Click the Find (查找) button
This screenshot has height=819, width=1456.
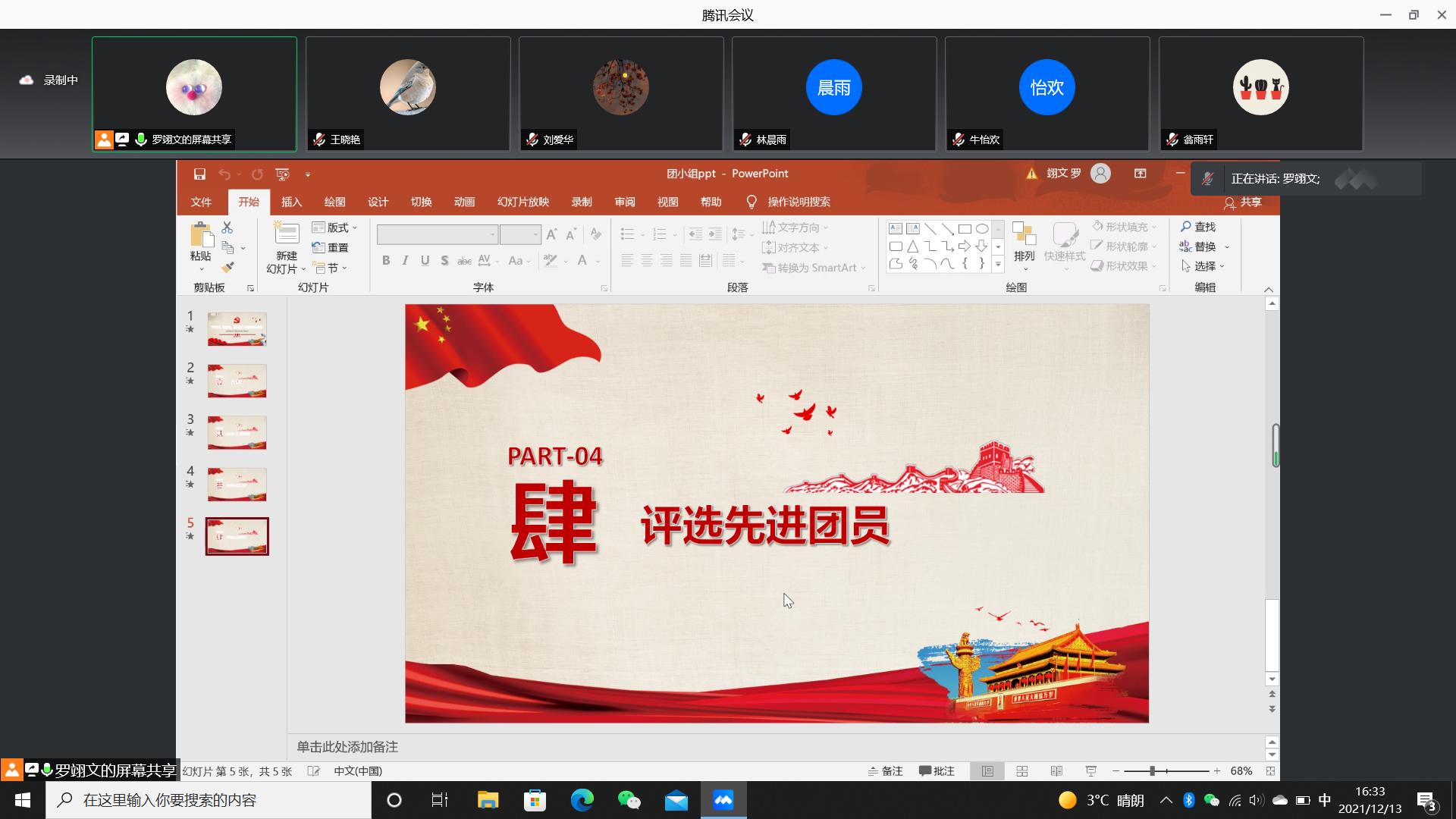1198,227
